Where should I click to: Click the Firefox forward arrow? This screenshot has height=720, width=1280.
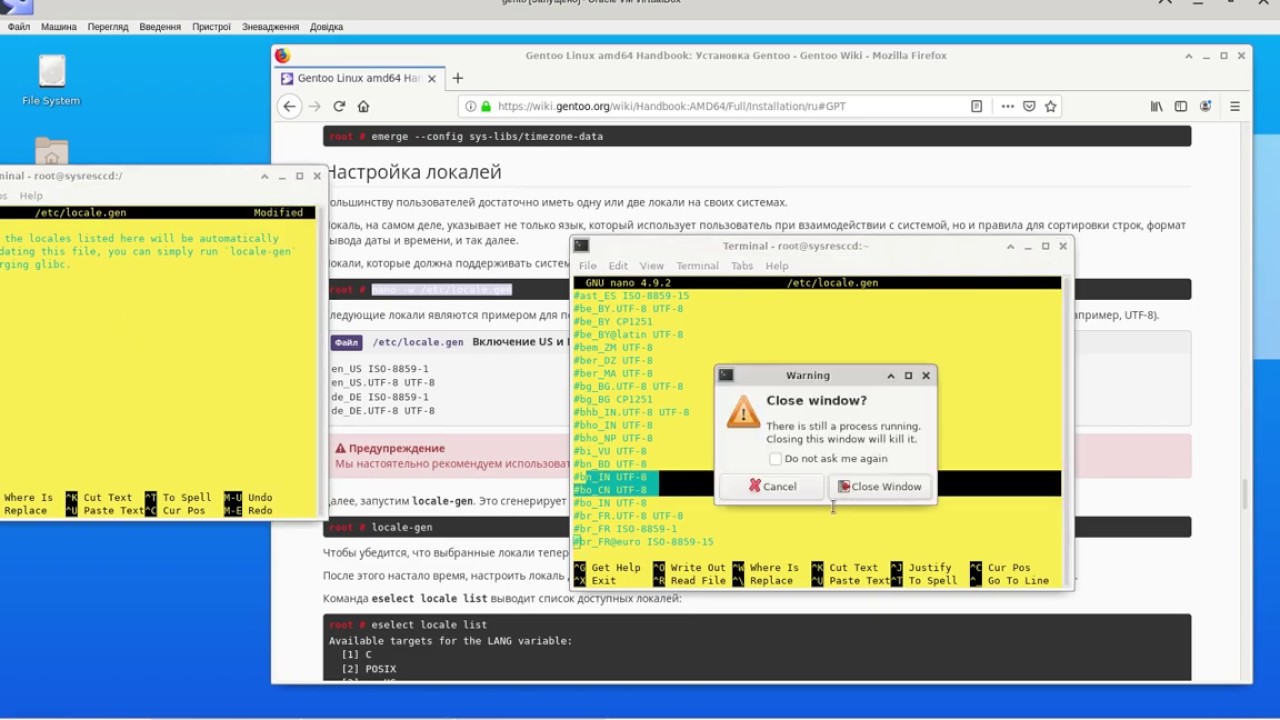coord(314,106)
